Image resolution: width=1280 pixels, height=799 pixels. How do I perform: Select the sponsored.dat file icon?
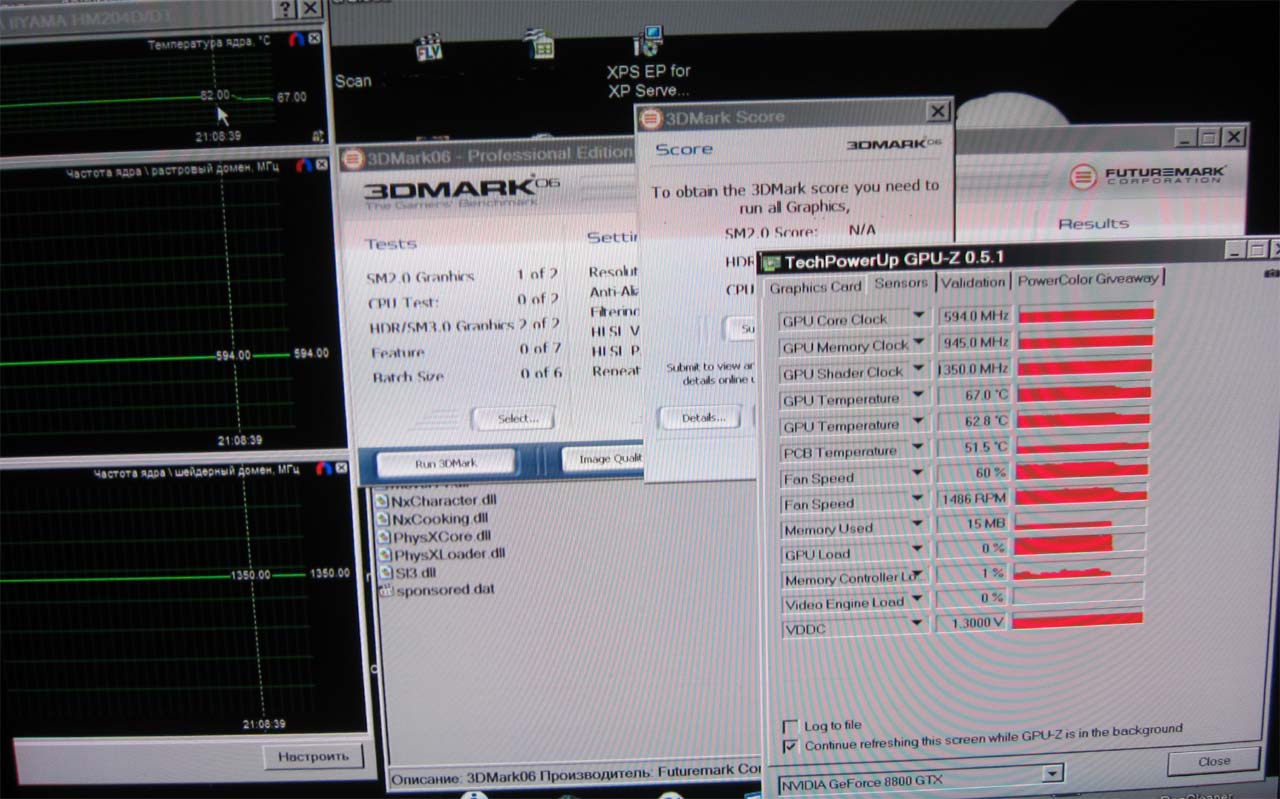pos(387,590)
